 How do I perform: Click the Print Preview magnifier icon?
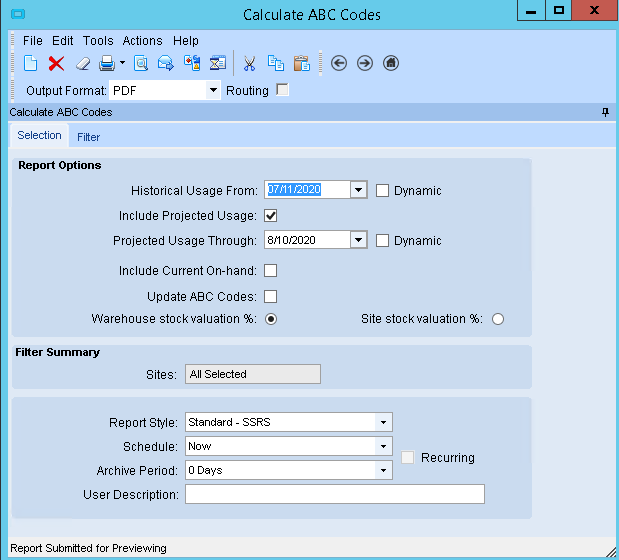141,63
